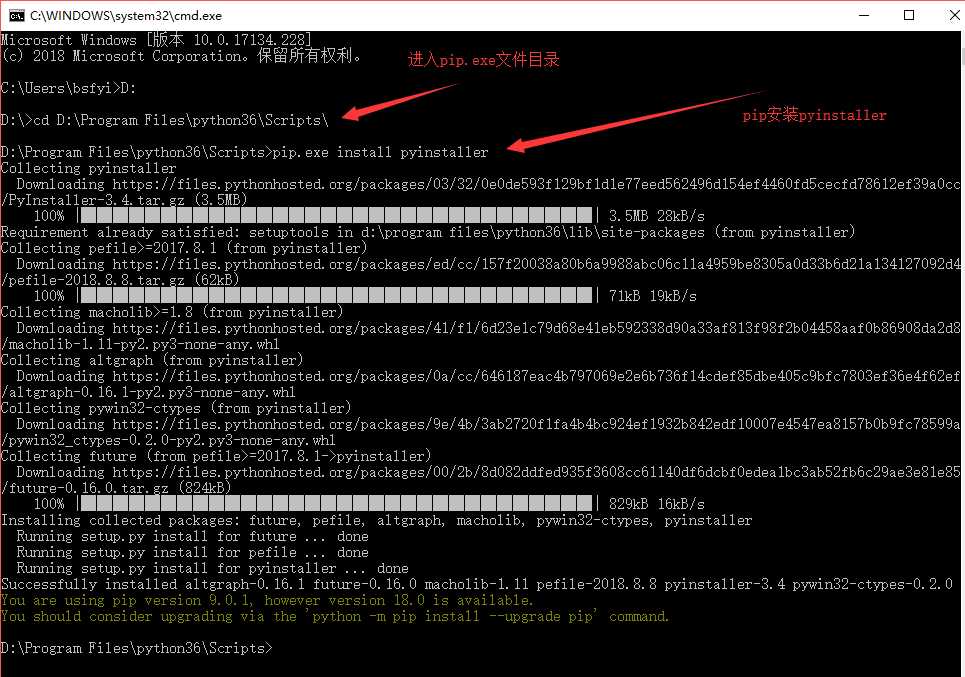Viewport: 965px width, 677px height.
Task: Click the cmd.exe icon in title bar
Action: click(16, 15)
